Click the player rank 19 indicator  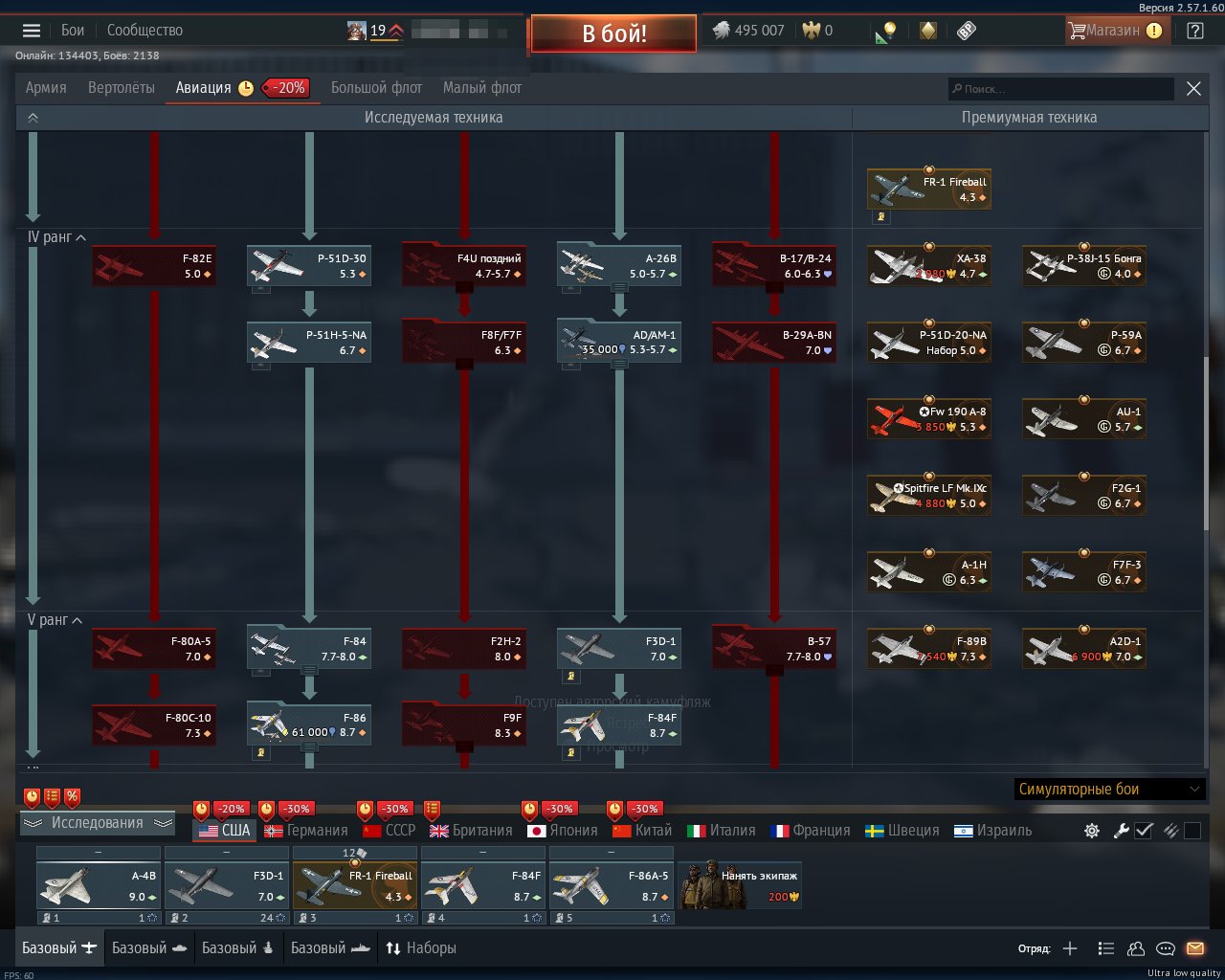click(378, 31)
